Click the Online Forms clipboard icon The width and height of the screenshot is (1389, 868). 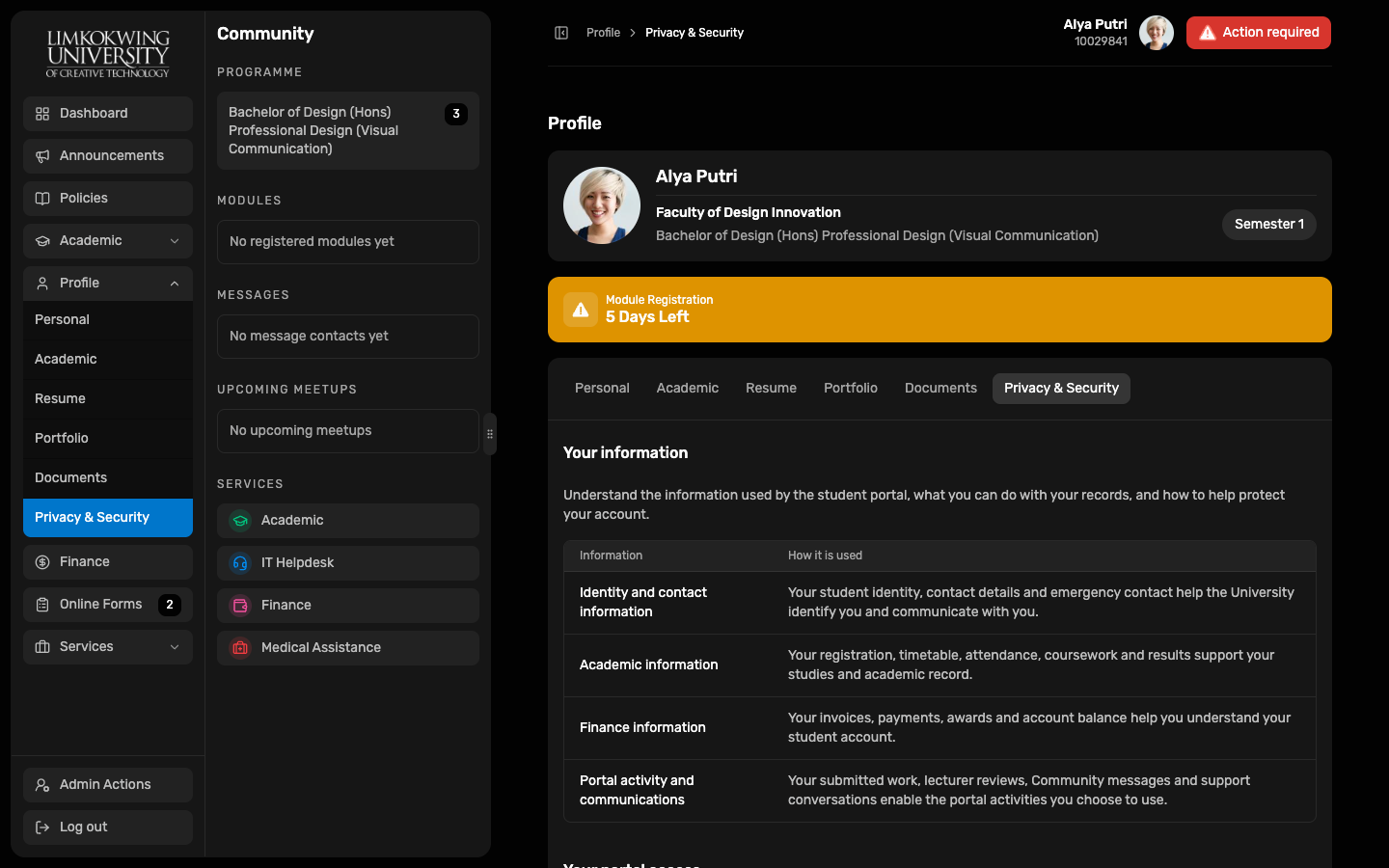42,605
